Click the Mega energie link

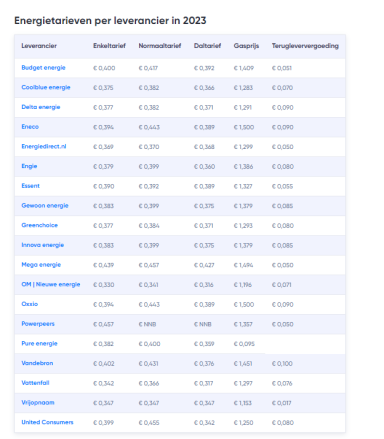coord(41,264)
